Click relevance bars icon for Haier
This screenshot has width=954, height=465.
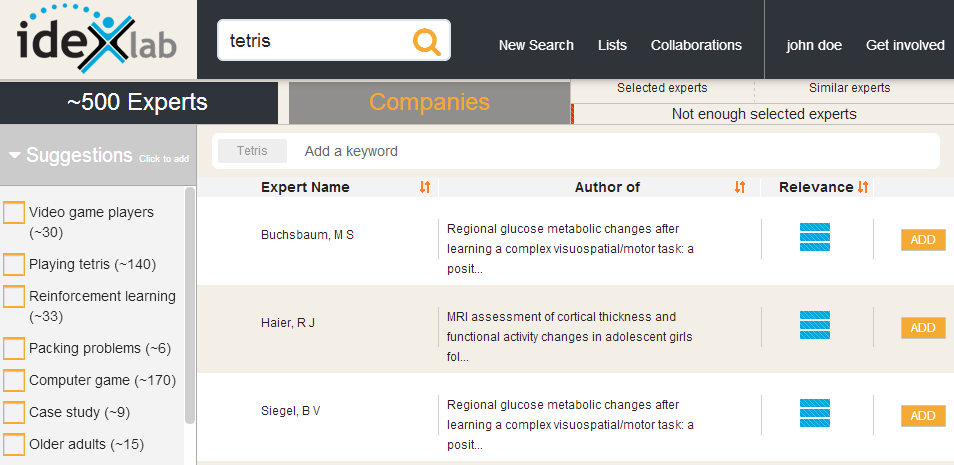click(815, 326)
